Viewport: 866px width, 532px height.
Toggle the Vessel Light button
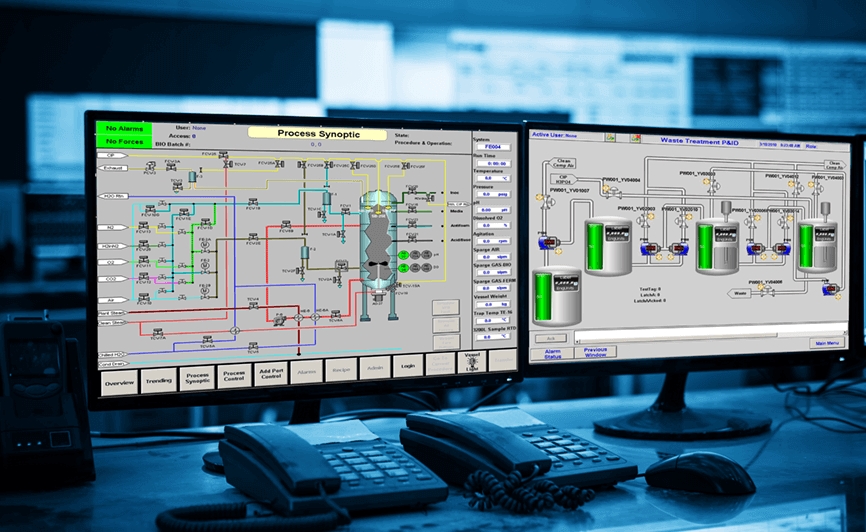473,363
